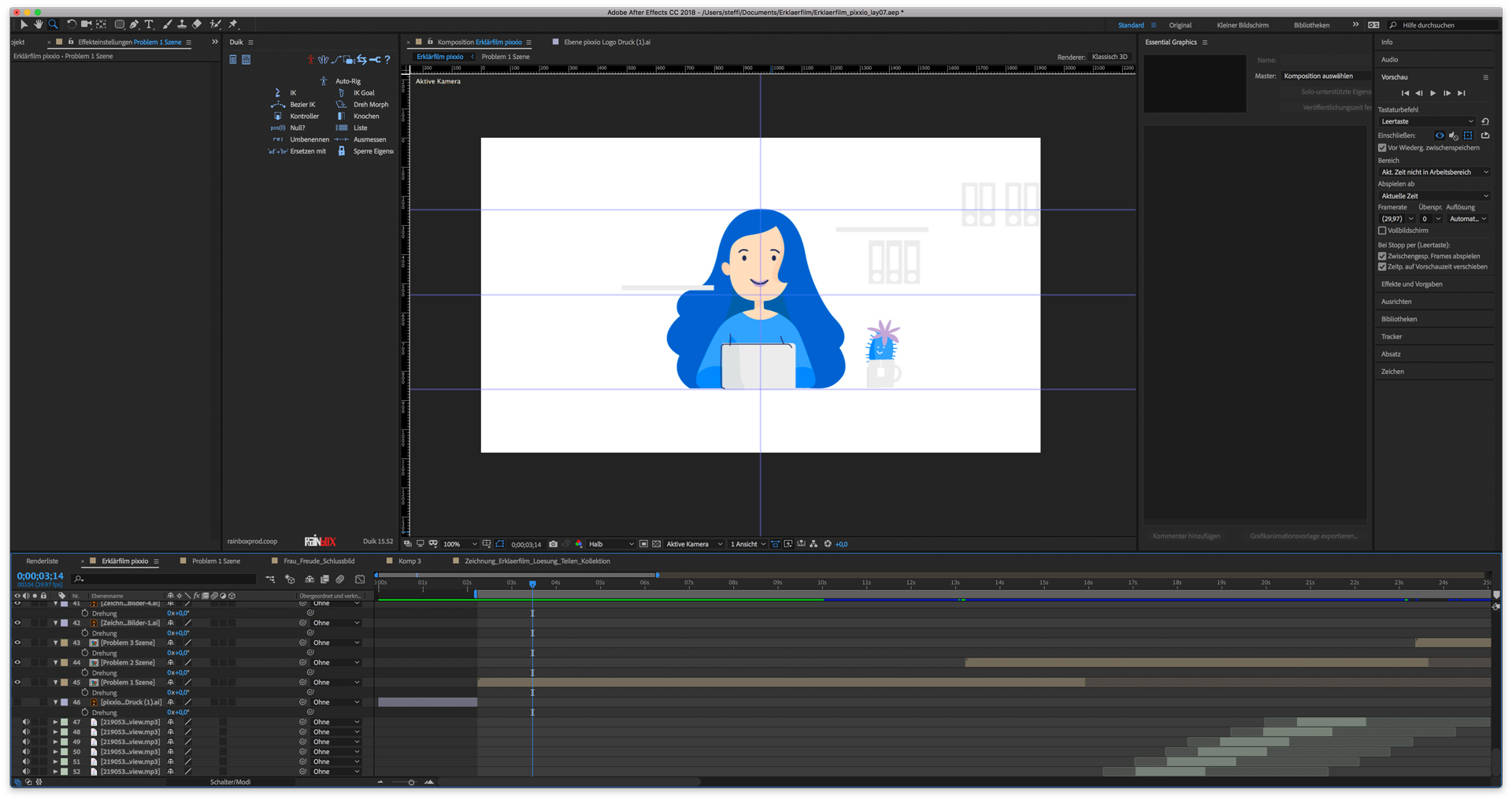
Task: Click the timeline zoom slider handle
Action: tap(411, 783)
